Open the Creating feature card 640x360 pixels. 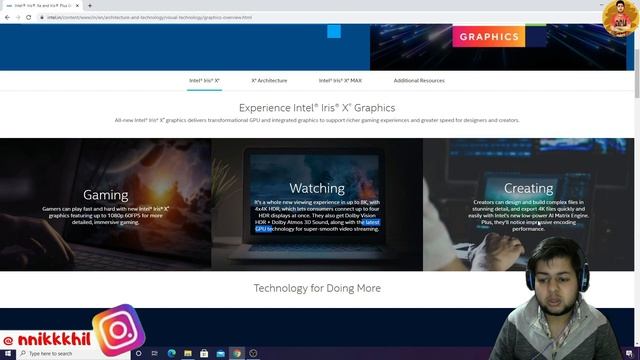[529, 204]
